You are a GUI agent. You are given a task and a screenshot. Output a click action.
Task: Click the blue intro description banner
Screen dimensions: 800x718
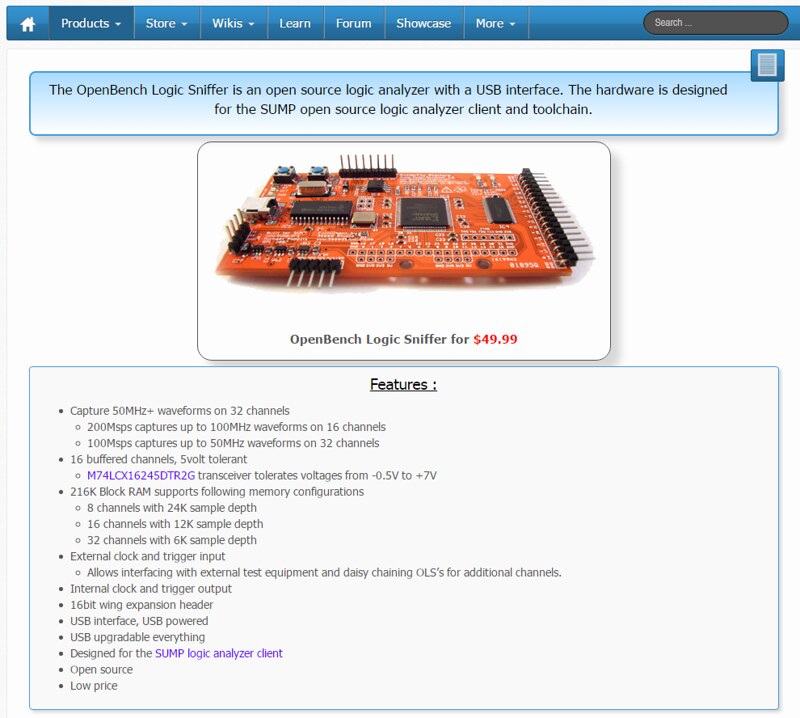(x=403, y=100)
